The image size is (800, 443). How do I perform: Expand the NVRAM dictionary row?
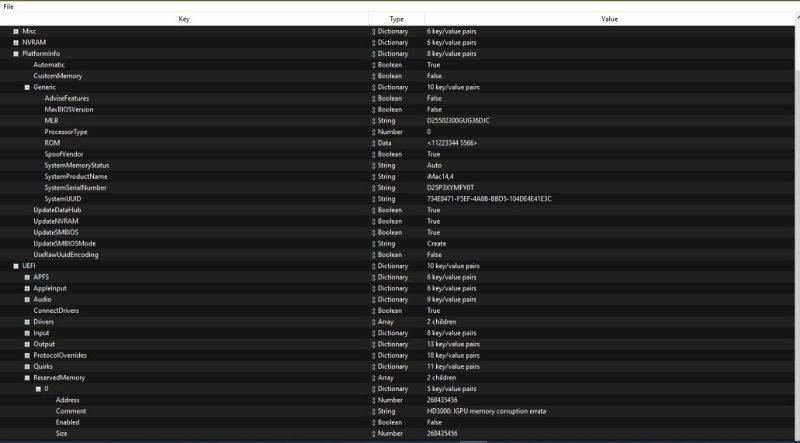click(x=16, y=42)
